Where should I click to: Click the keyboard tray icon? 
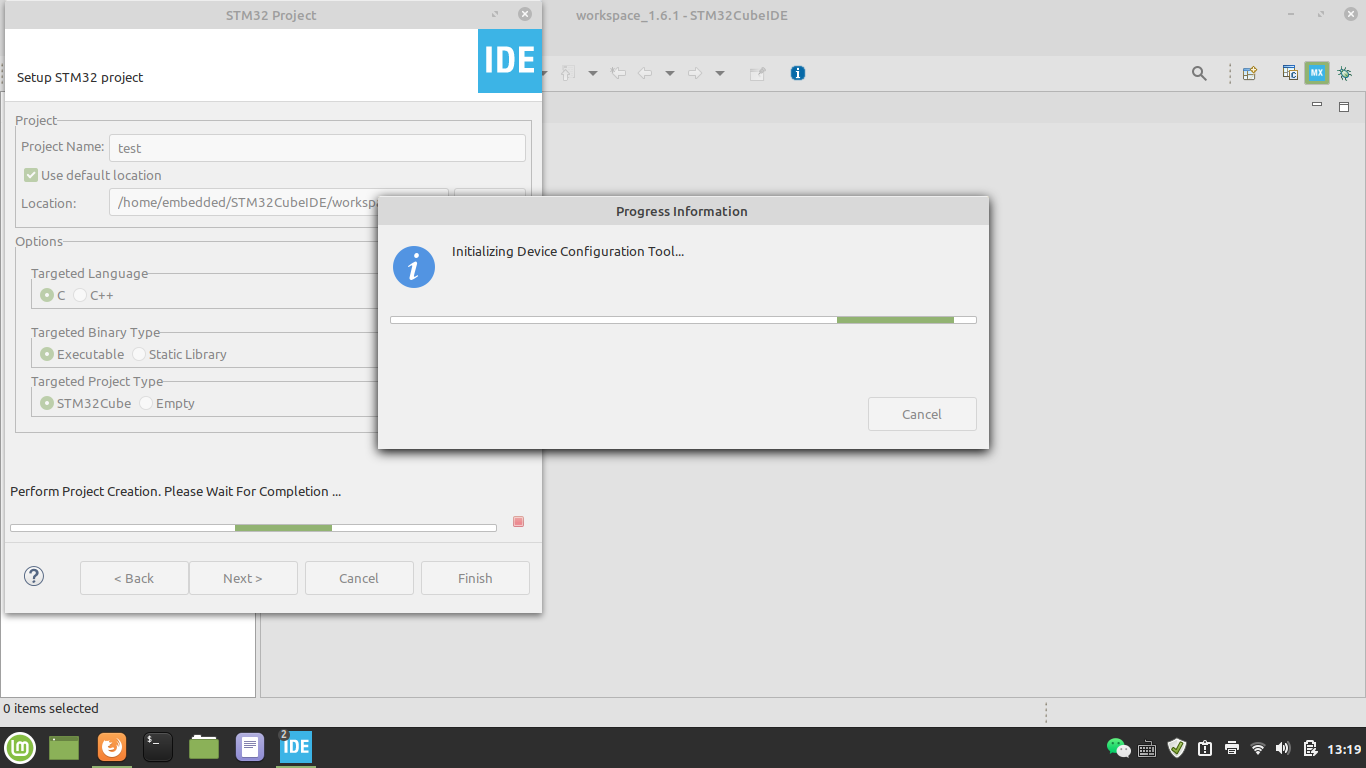(1147, 748)
